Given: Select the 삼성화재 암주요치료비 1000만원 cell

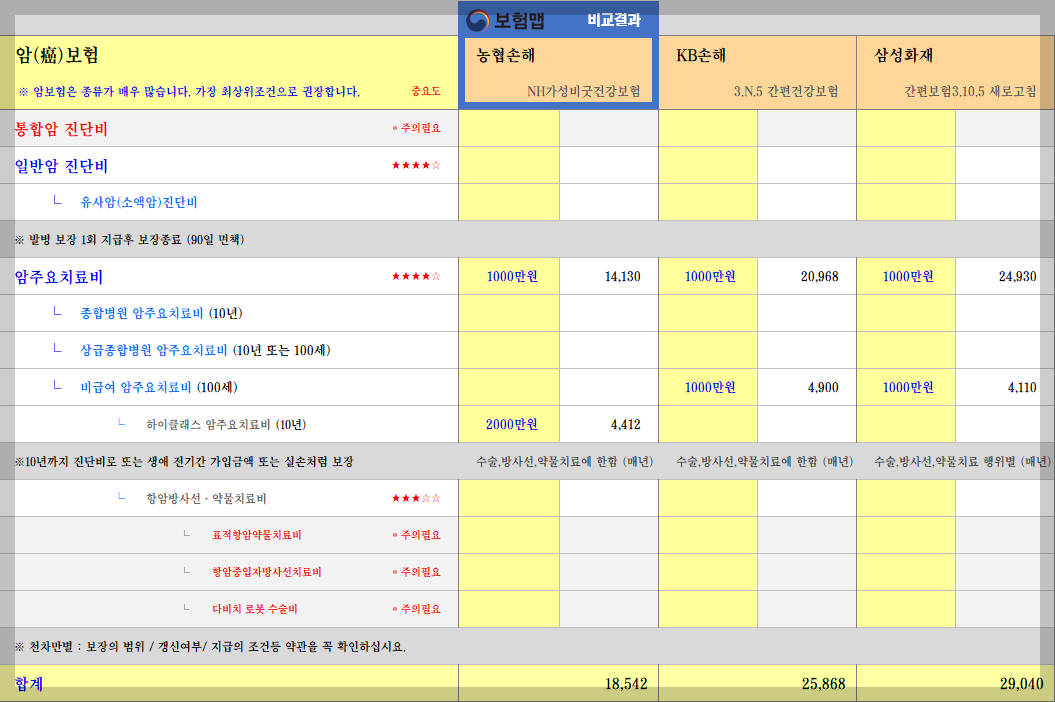Looking at the screenshot, I should click(x=906, y=276).
